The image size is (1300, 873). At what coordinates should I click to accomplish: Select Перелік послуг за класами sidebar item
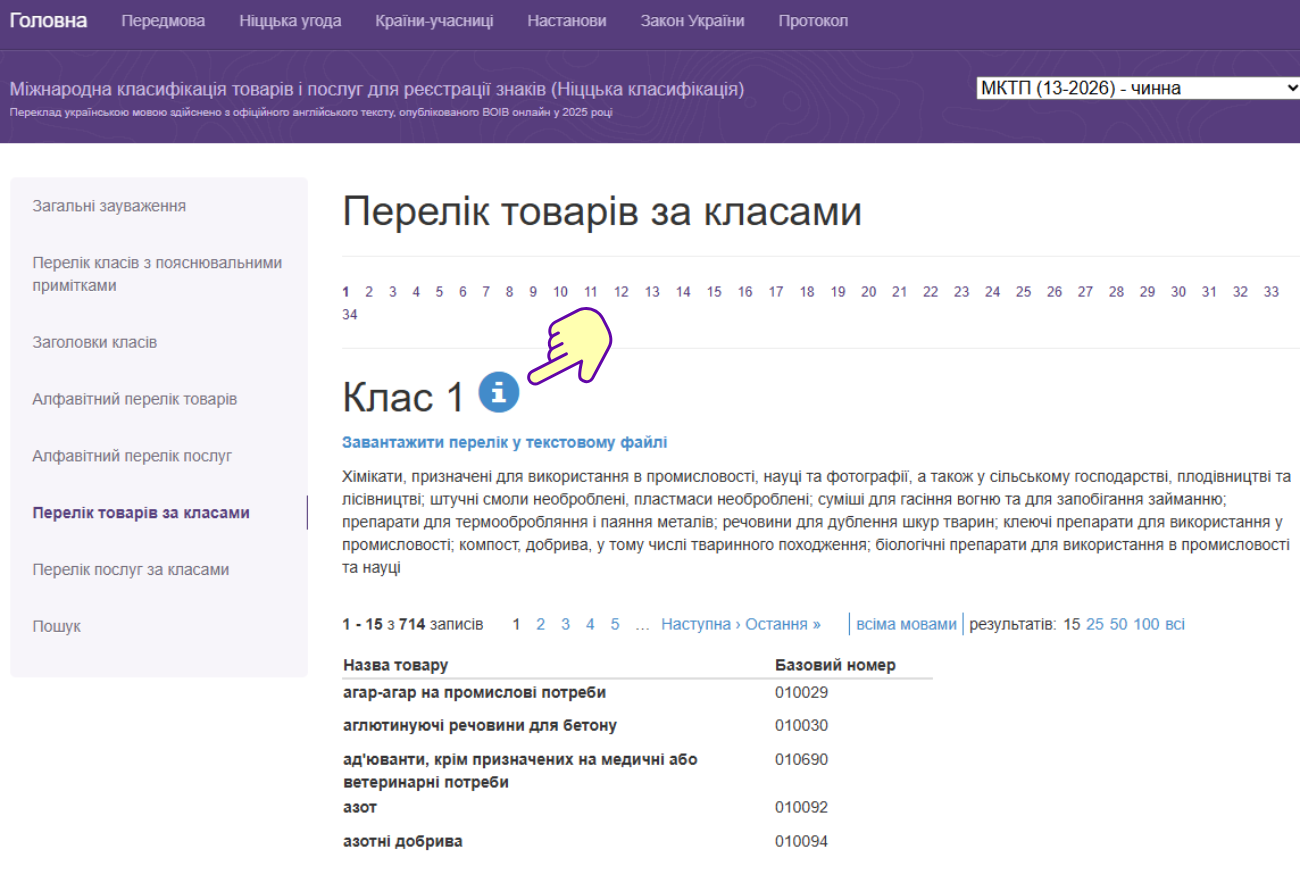click(x=130, y=569)
